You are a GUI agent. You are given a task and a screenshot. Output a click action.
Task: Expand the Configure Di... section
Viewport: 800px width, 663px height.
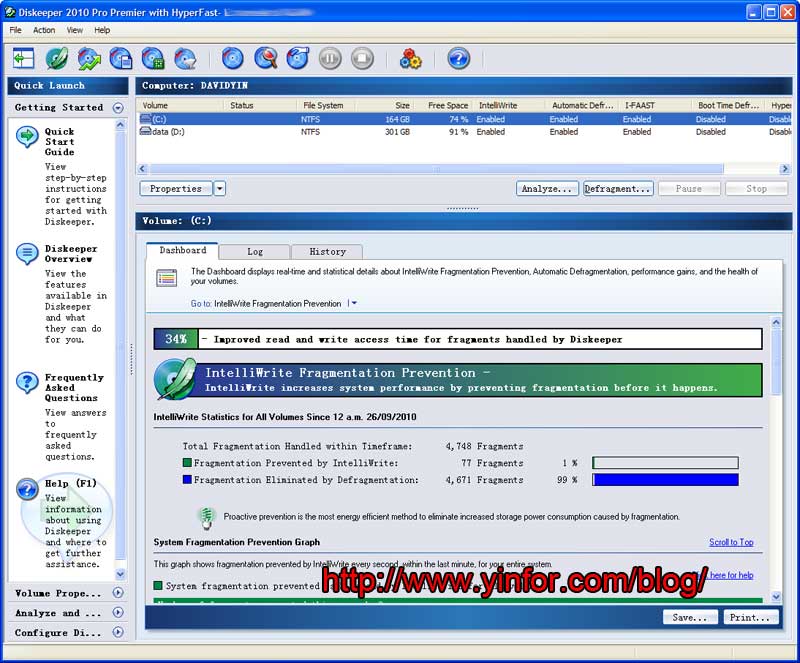118,632
